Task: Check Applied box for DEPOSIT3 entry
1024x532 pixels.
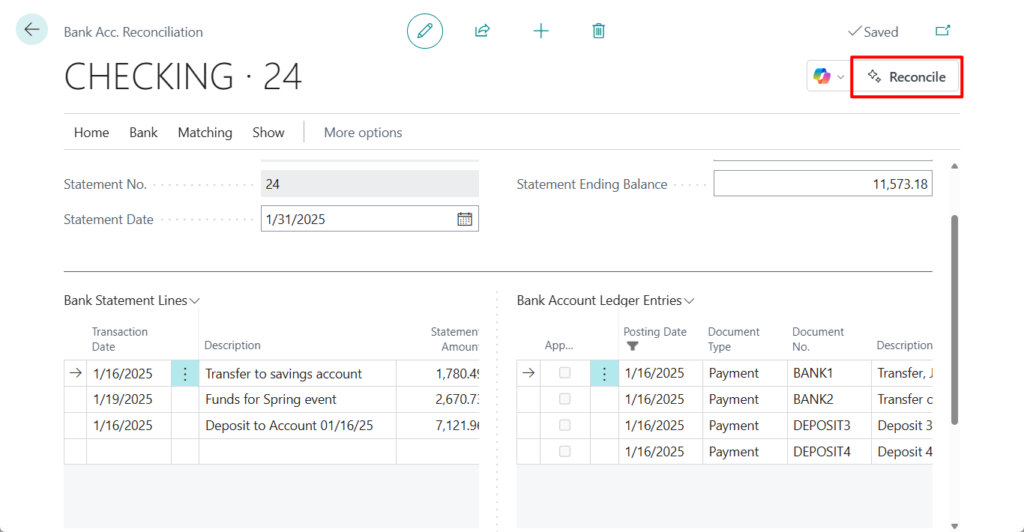Action: (x=565, y=425)
